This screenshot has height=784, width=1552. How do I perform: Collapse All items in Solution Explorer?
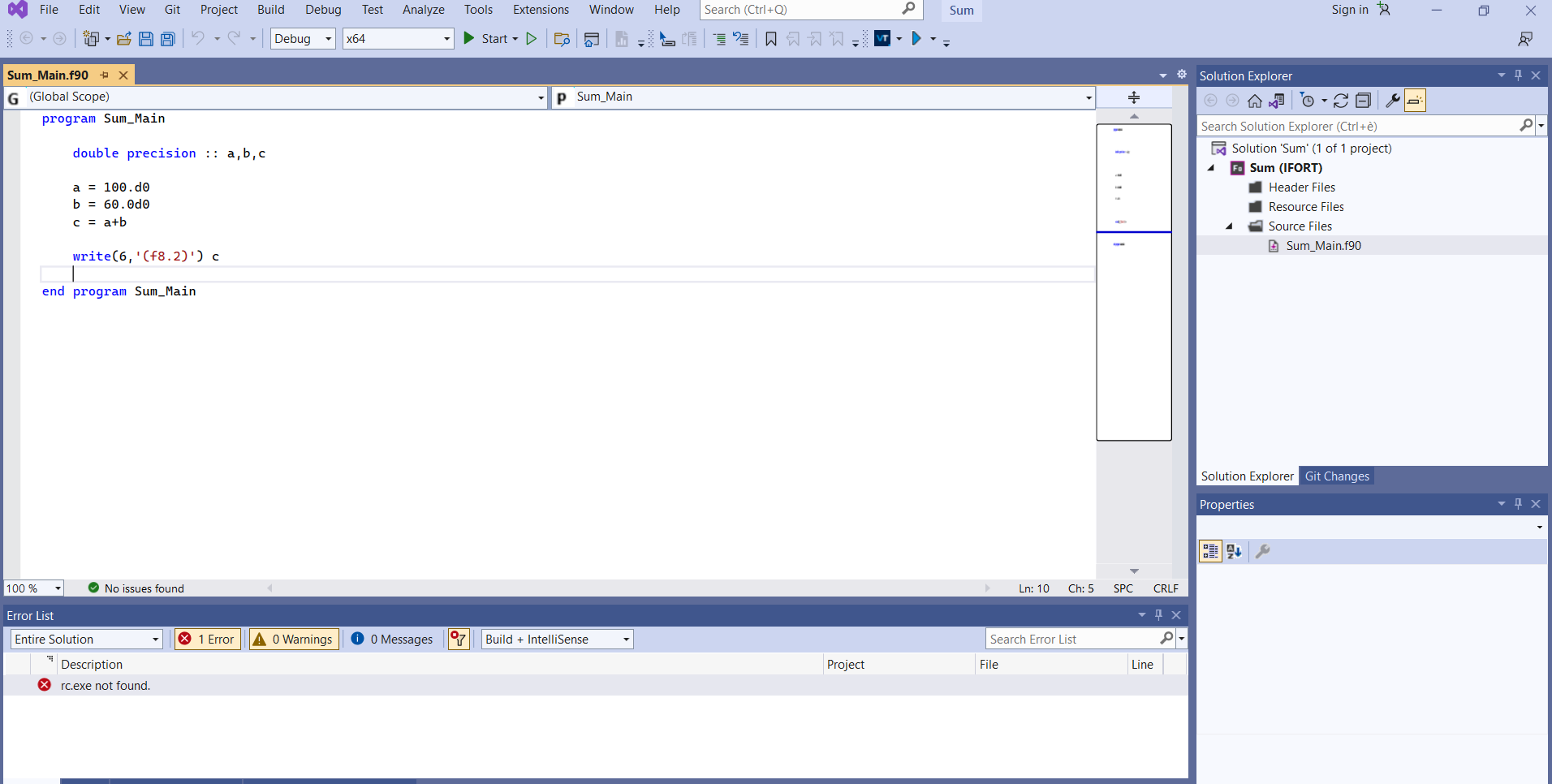(1364, 101)
